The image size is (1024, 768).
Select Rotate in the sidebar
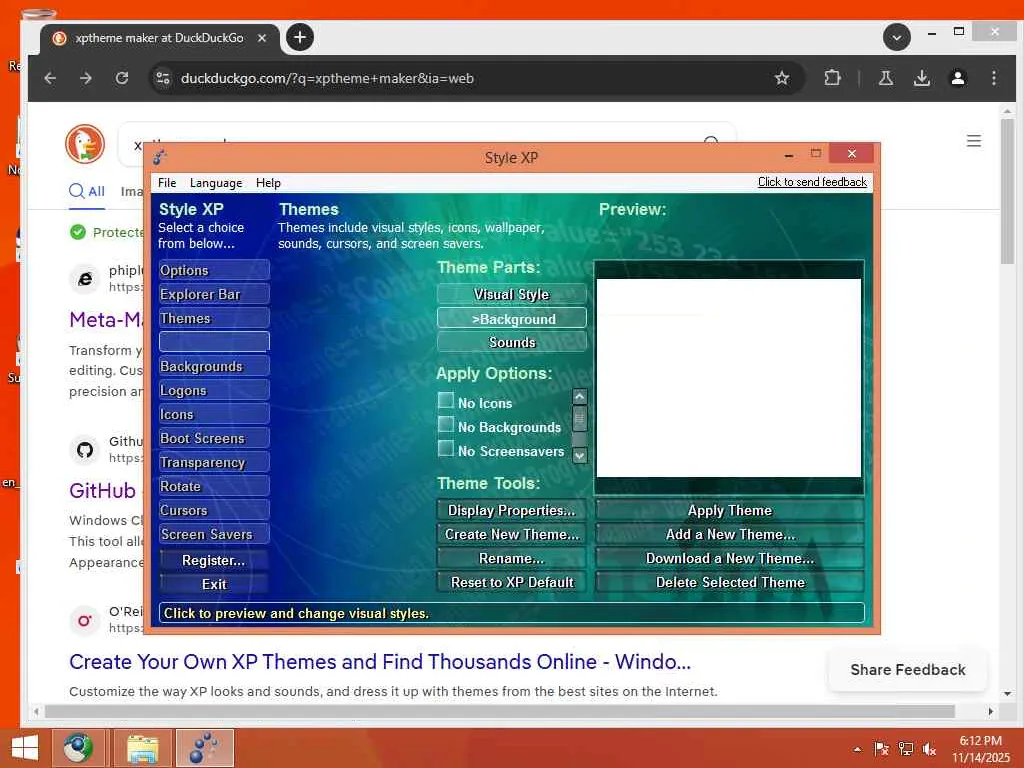(214, 487)
